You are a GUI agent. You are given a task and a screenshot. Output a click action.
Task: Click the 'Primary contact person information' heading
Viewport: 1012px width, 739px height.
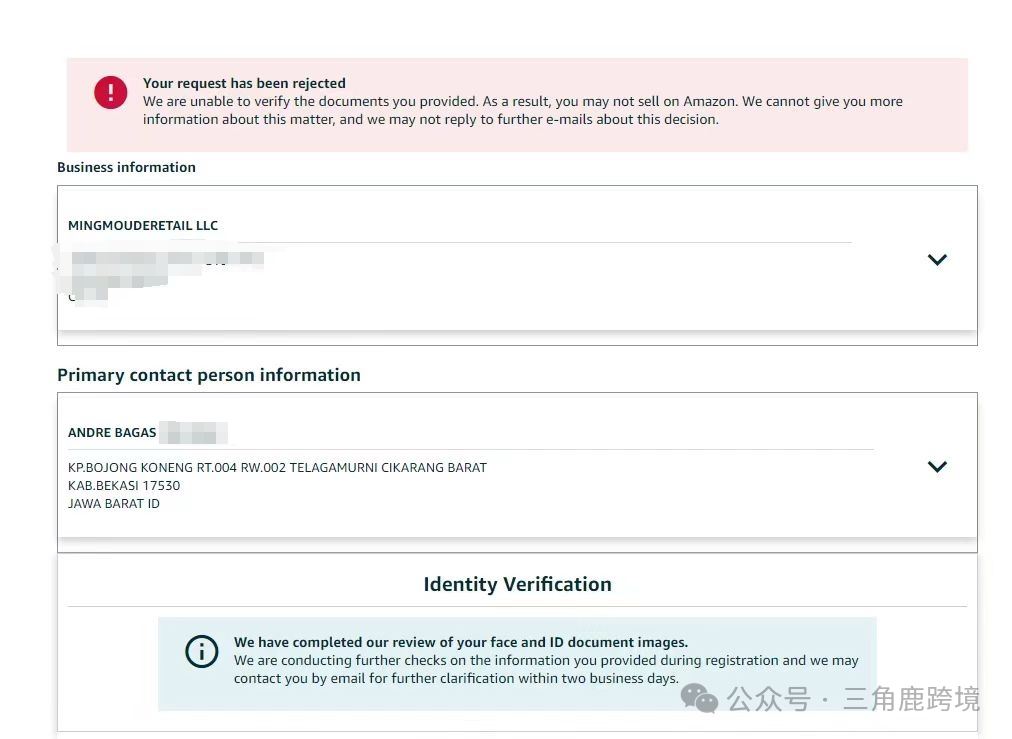(208, 375)
